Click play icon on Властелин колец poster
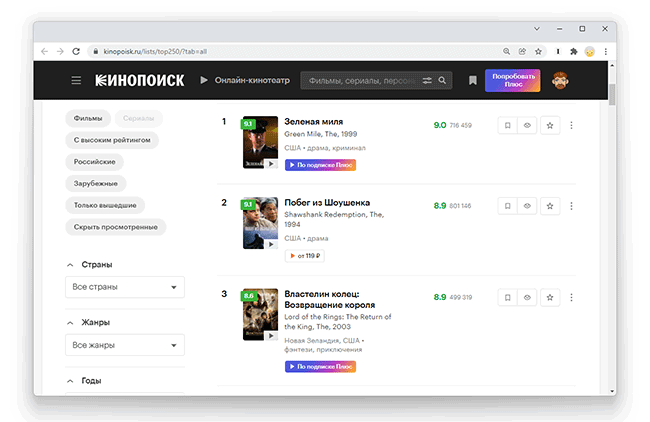 (x=271, y=336)
